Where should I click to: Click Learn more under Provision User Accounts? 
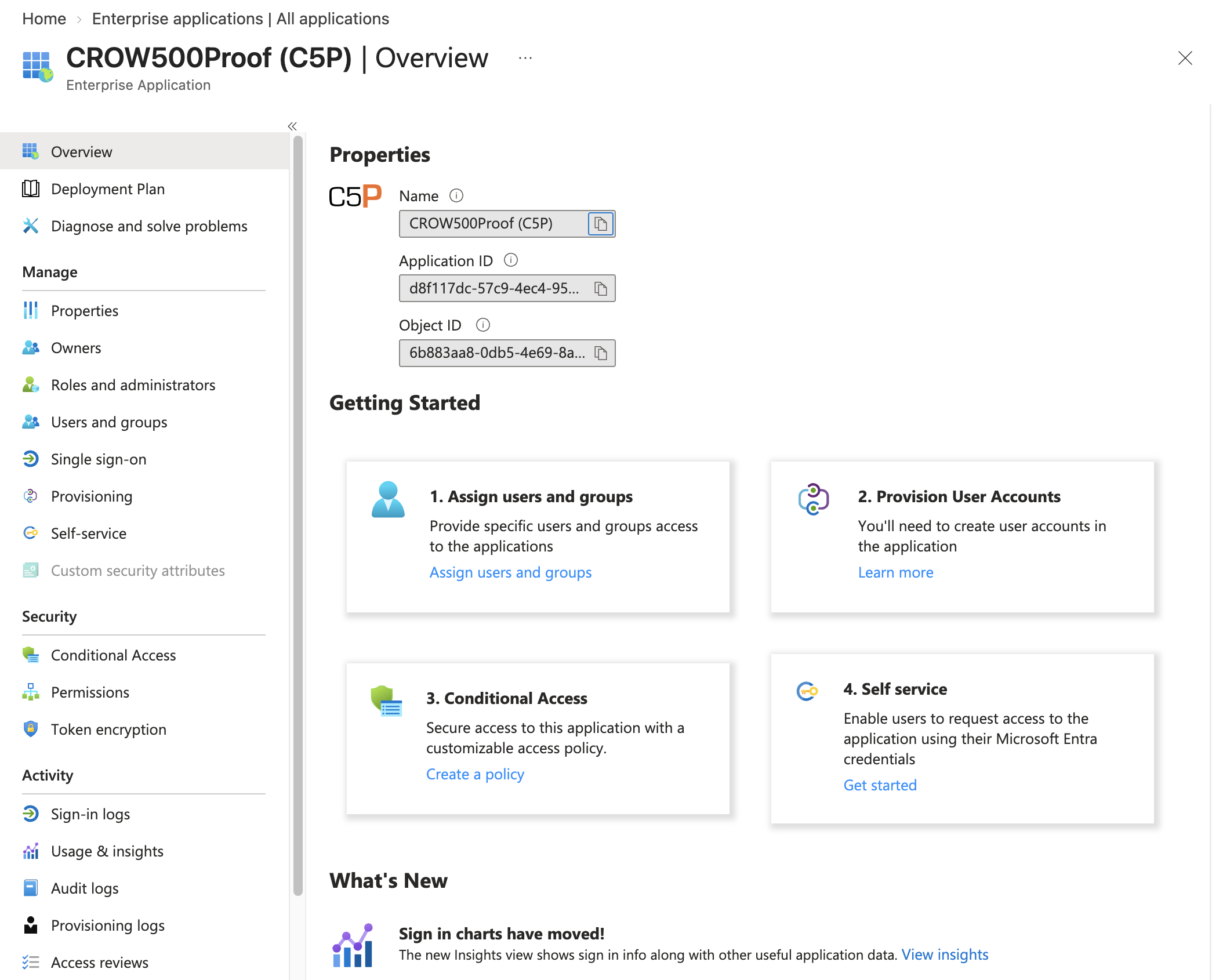pos(895,572)
